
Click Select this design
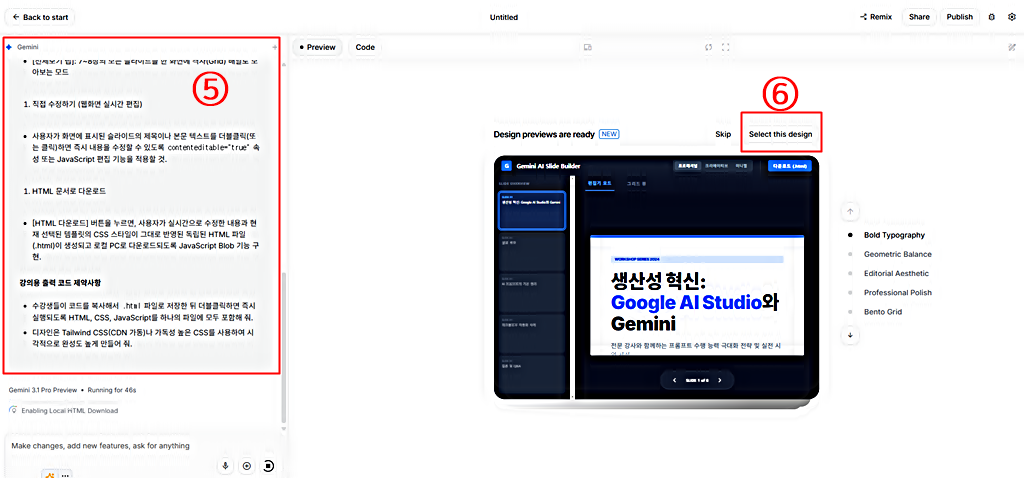[780, 135]
